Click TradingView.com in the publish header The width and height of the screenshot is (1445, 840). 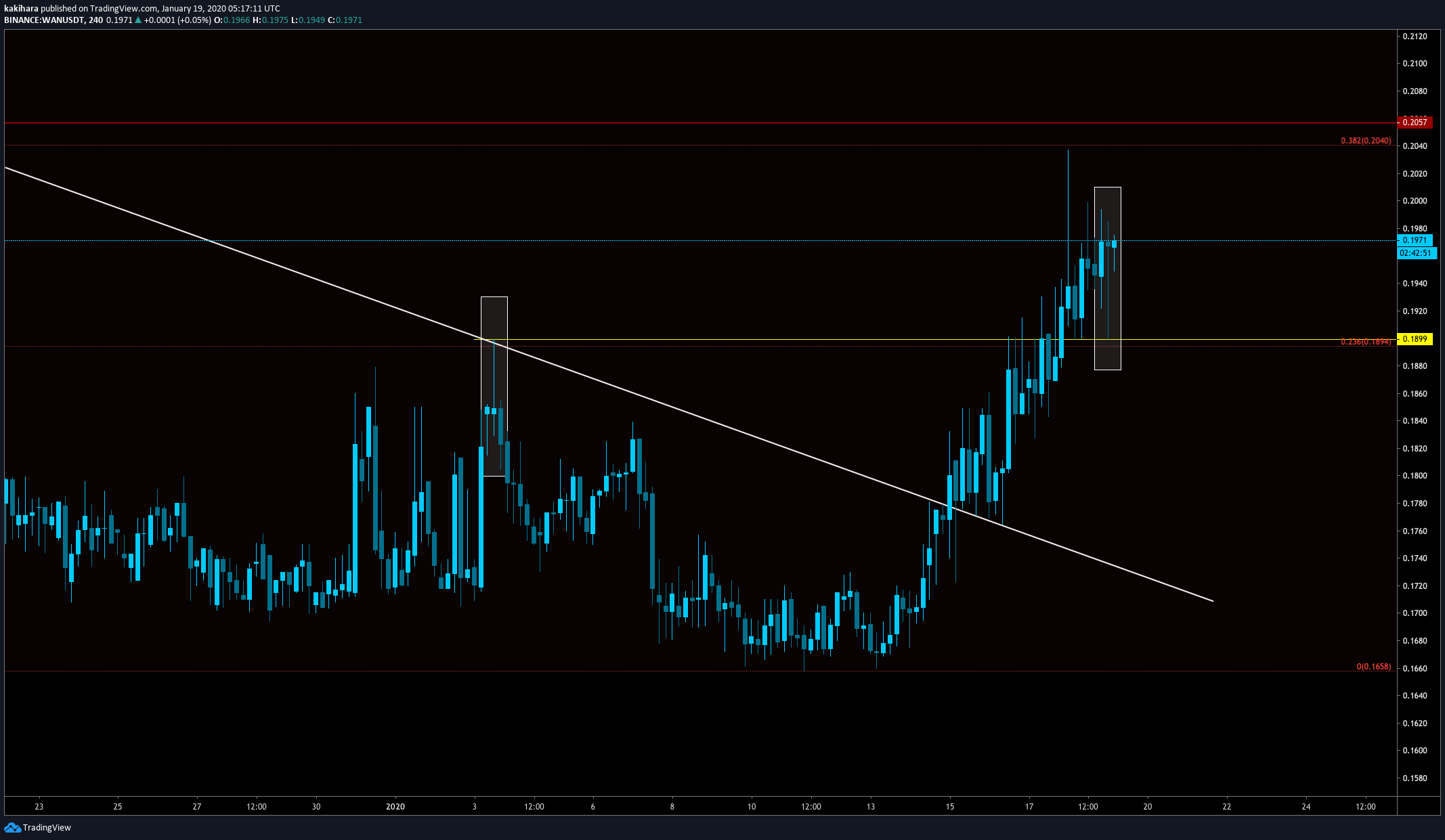click(x=124, y=9)
